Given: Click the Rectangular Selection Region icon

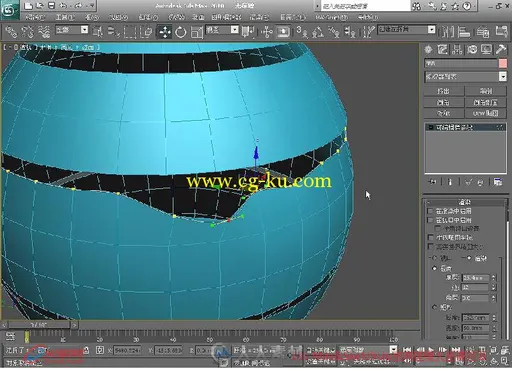Looking at the screenshot, I should 130,32.
